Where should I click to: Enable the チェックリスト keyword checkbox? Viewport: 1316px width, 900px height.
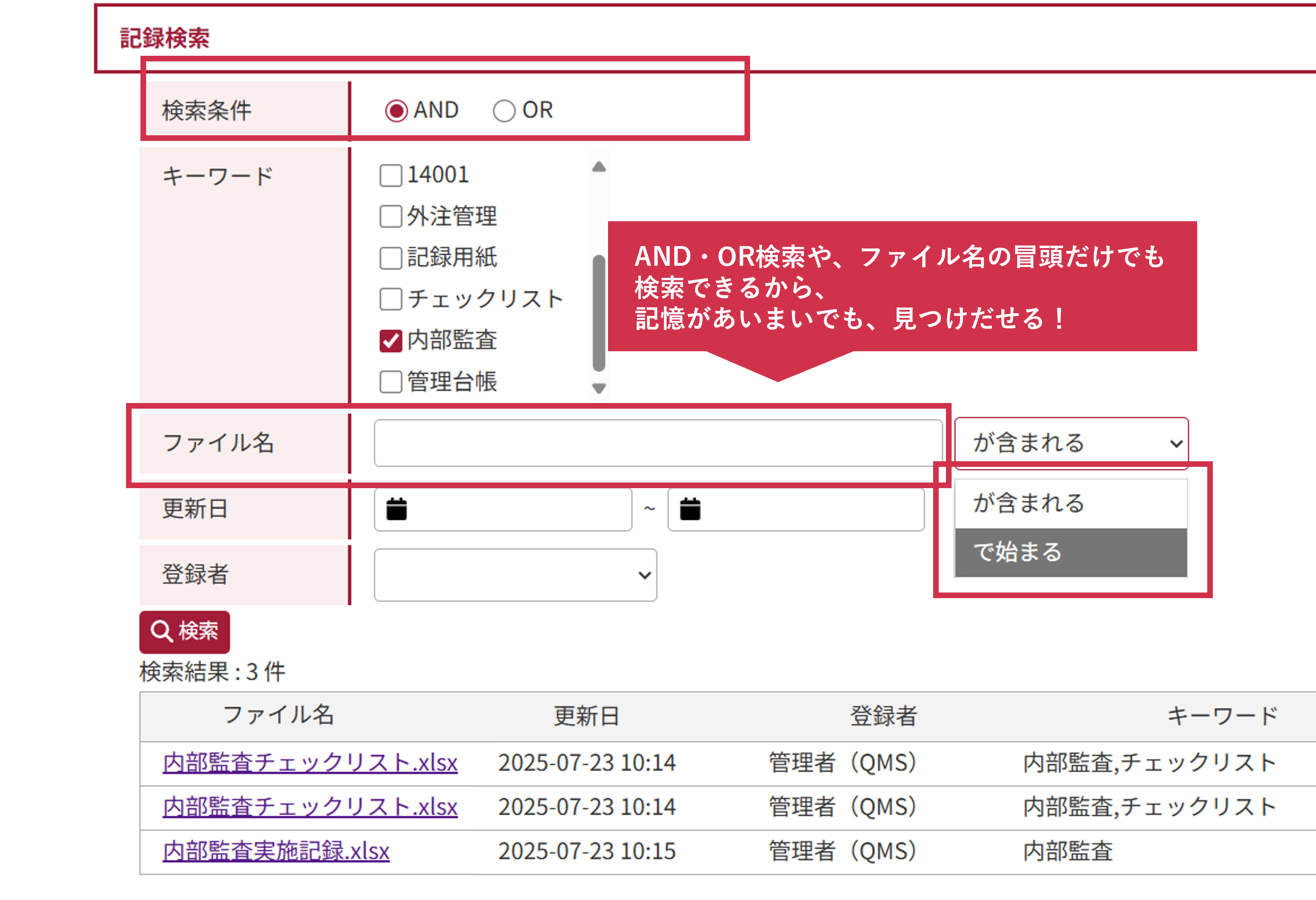(x=391, y=299)
